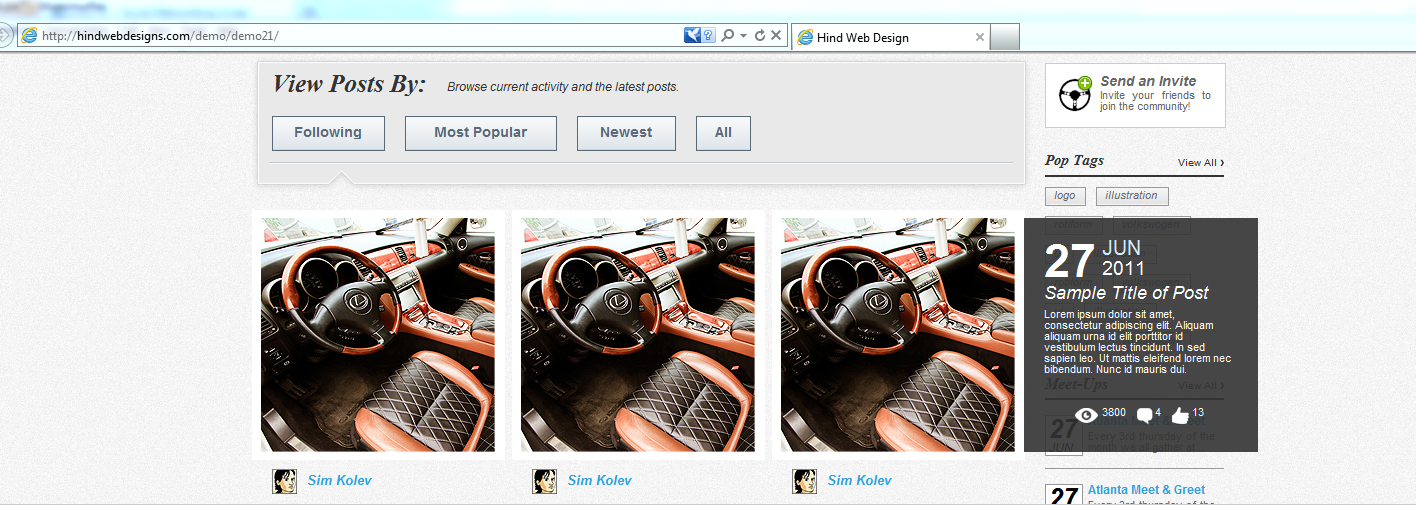The image size is (1416, 505).
Task: Click Sim Kolev name under third post
Action: (x=859, y=480)
